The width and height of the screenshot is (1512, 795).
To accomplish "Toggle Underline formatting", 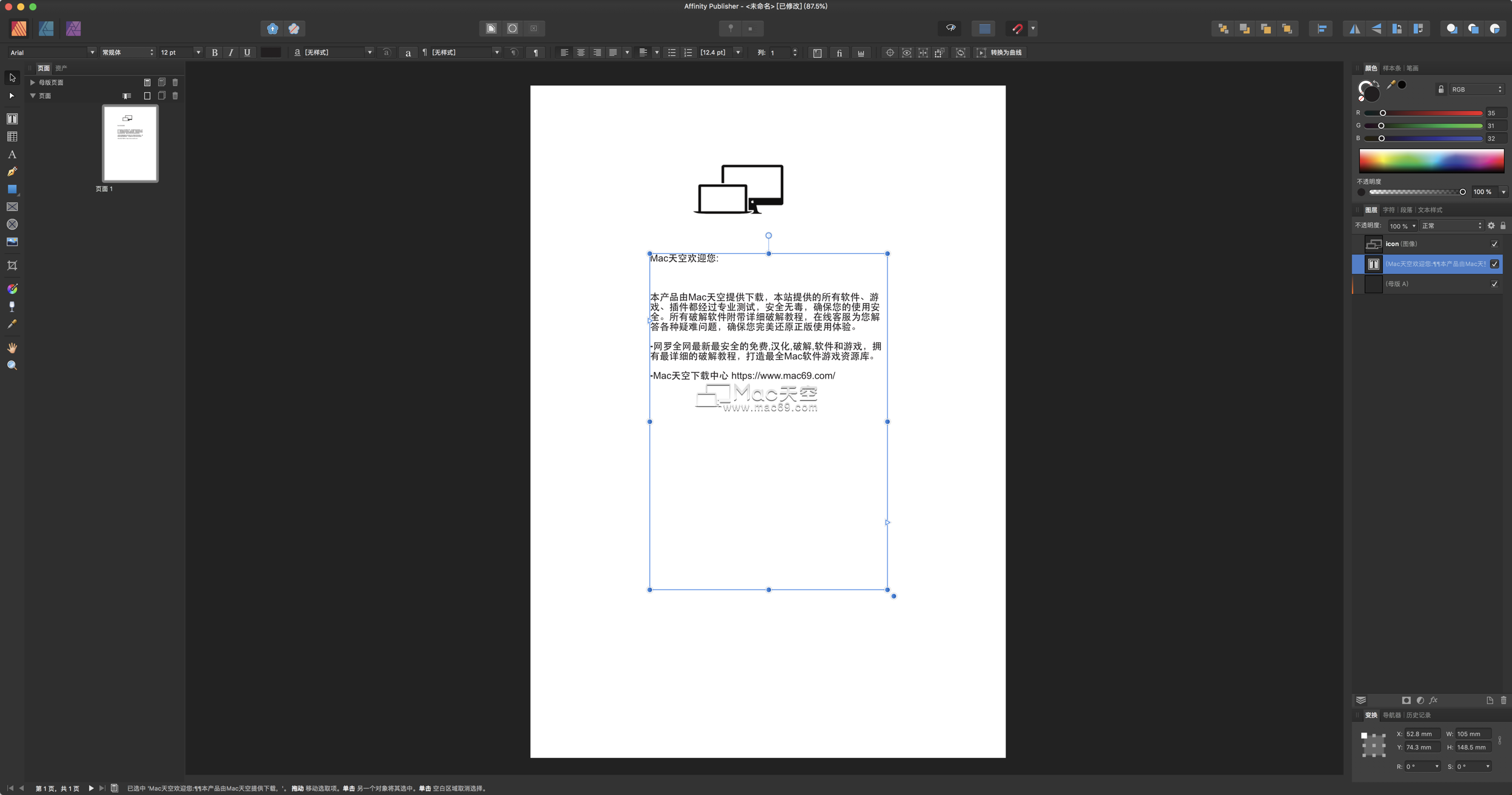I will click(x=247, y=53).
